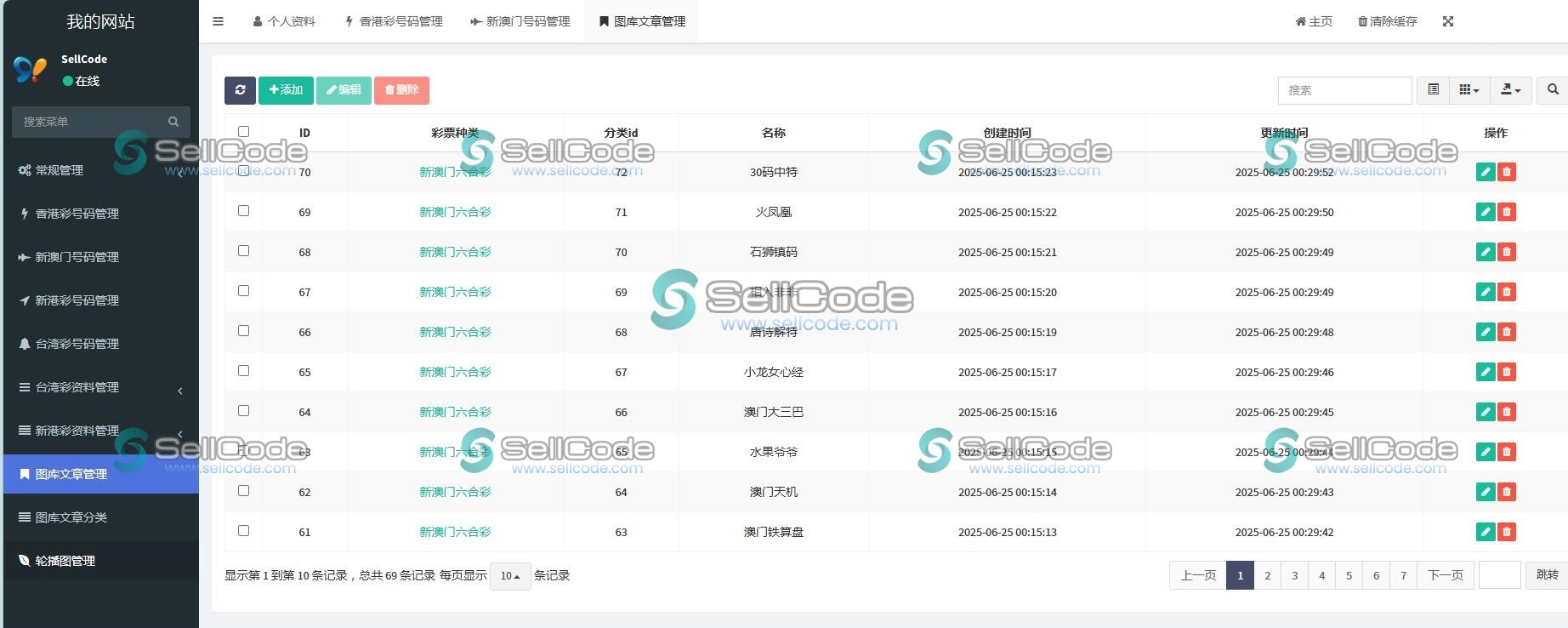Check the row with ID 68

point(243,250)
